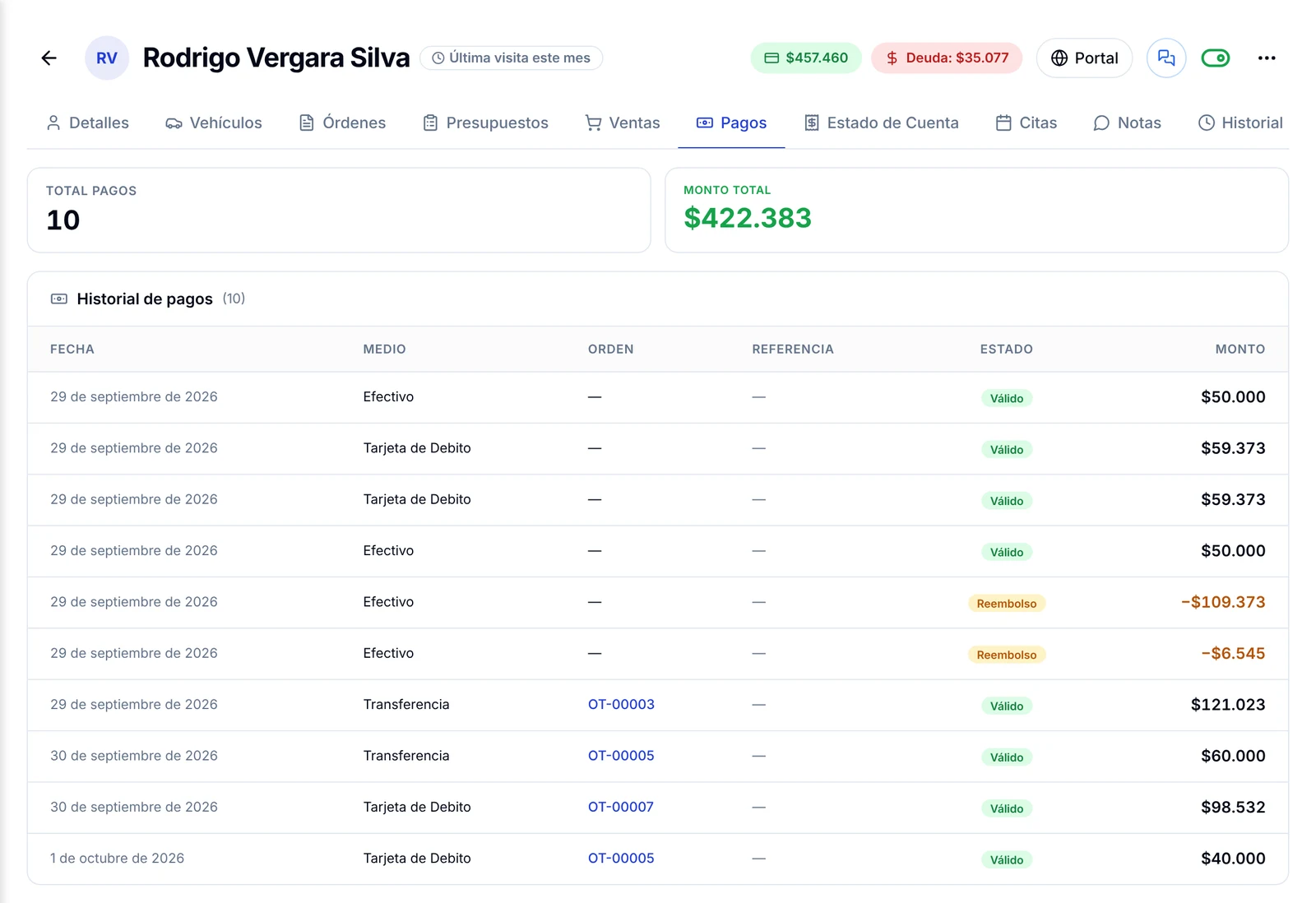Go back using the left arrow icon
This screenshot has width=1316, height=903.
(x=49, y=58)
